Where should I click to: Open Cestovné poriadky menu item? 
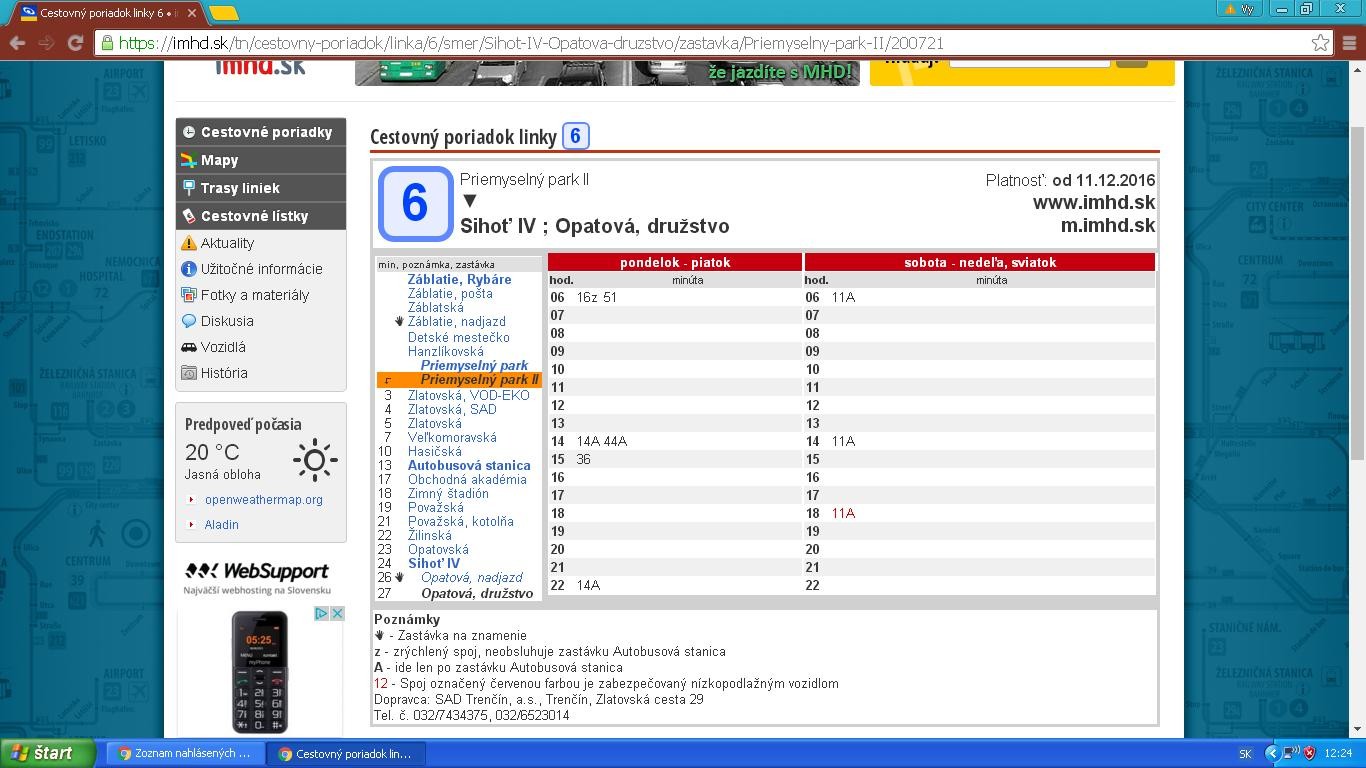pos(265,132)
